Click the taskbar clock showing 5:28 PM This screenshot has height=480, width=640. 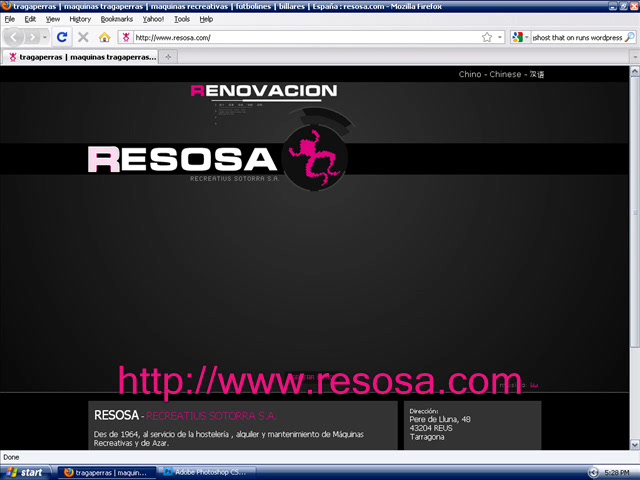pos(617,473)
